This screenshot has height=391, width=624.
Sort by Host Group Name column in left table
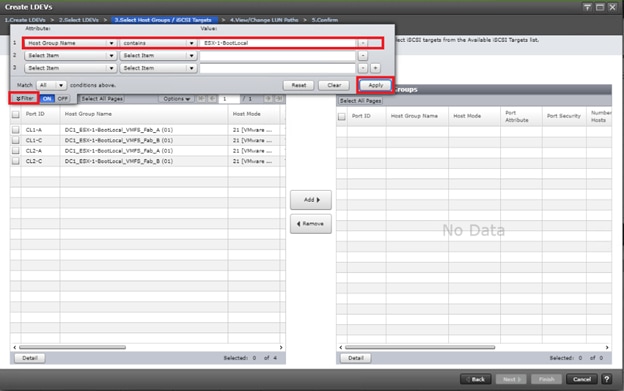point(144,114)
